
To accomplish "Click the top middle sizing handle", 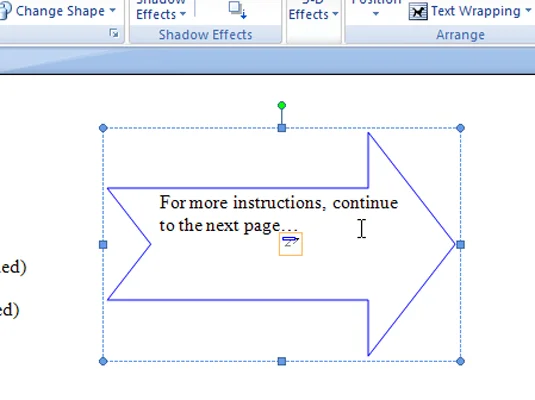I will coord(282,128).
